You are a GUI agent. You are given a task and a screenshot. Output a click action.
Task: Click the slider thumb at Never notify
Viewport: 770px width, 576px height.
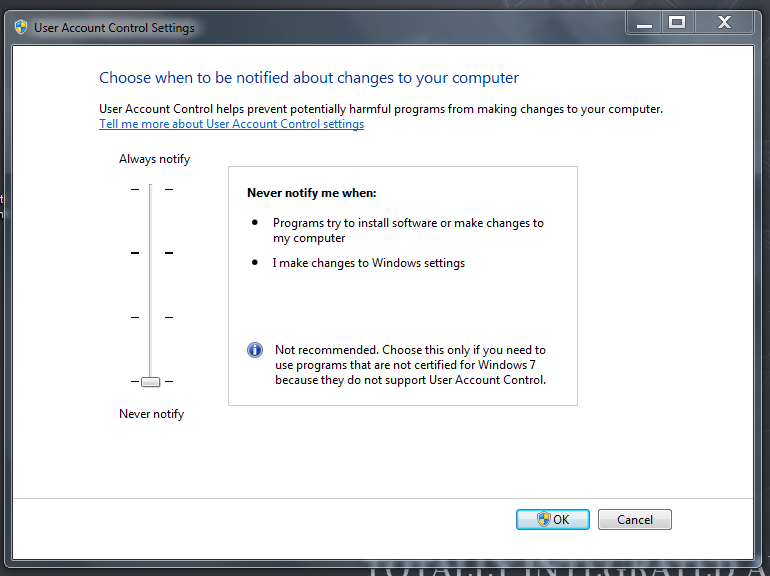(150, 382)
